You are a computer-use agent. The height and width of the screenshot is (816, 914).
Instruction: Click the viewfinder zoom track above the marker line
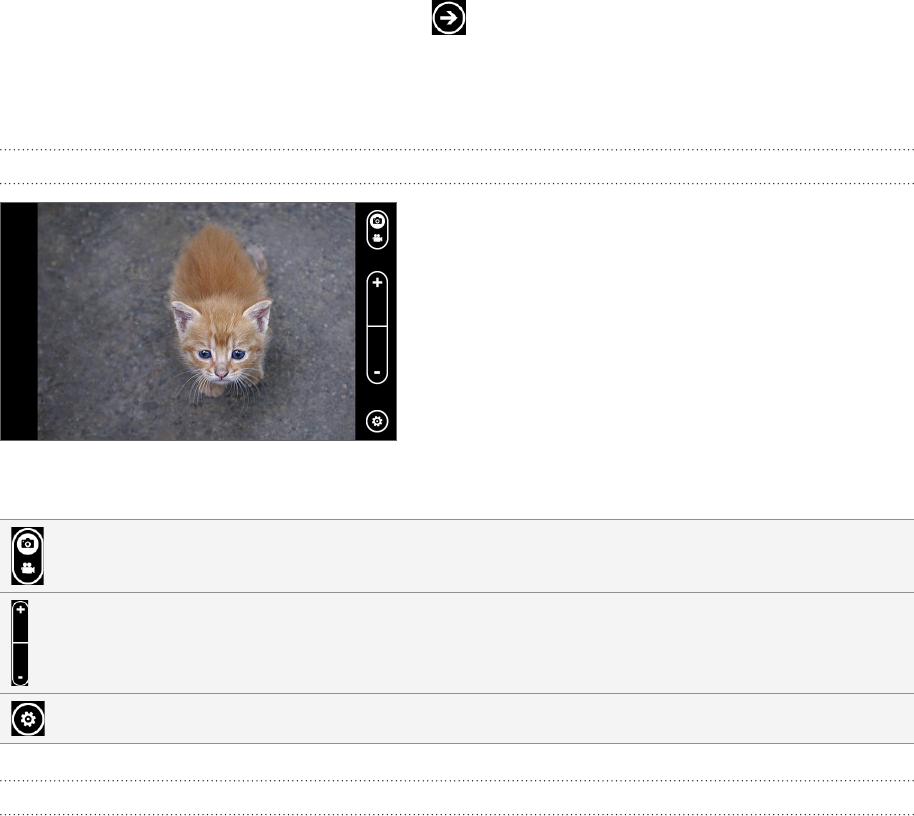point(377,307)
